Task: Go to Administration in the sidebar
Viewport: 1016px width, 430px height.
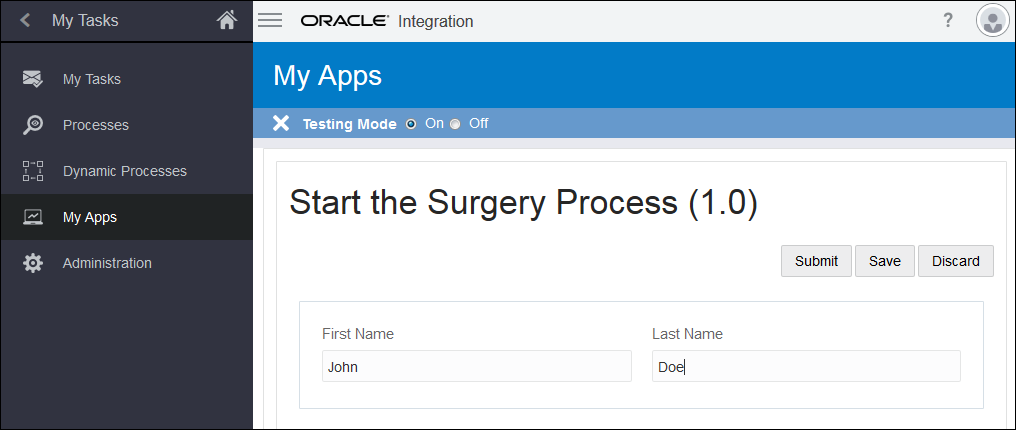Action: (x=107, y=263)
